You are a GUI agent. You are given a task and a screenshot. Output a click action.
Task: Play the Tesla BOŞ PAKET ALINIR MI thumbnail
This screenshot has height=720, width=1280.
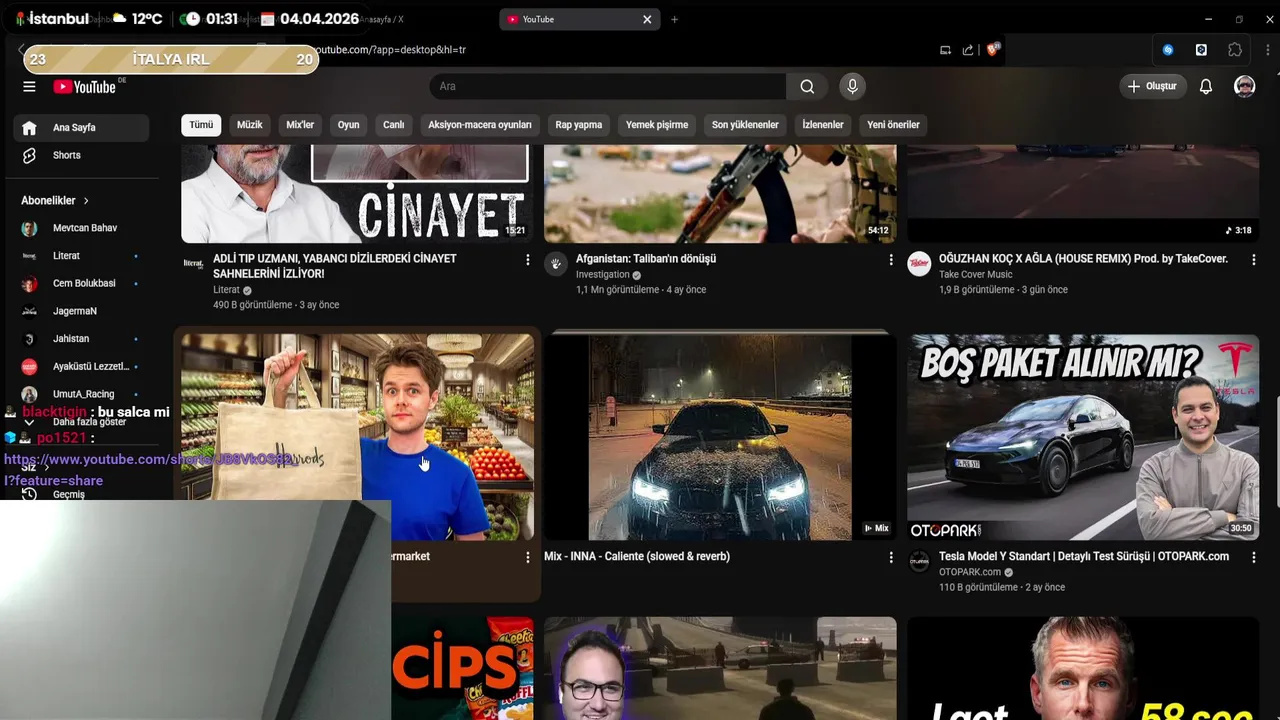[1083, 437]
